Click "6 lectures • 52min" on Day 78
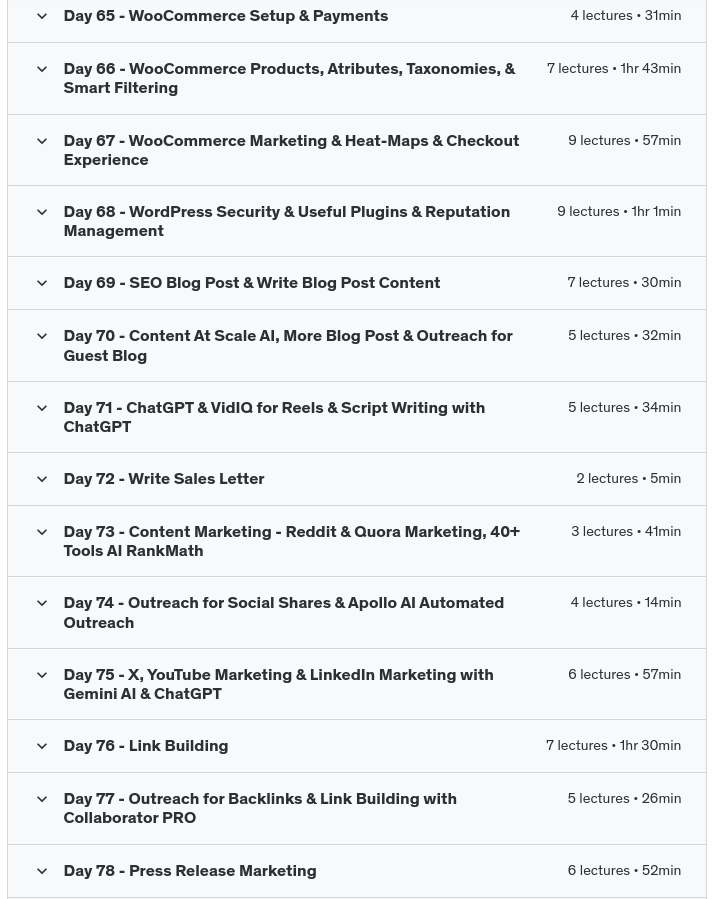Screen dimensions: 712x899 click(624, 871)
